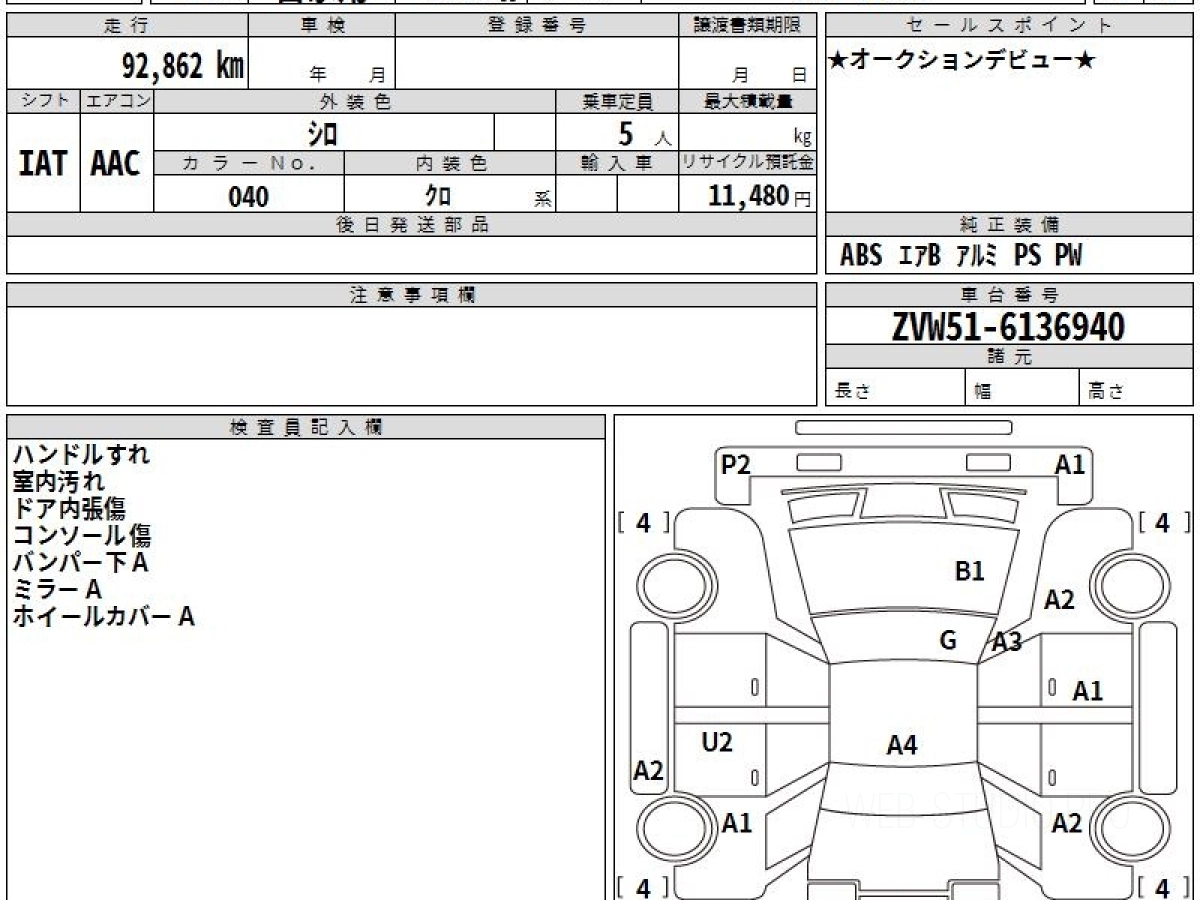Select inspector note ホイールカバーA
1200x900 pixels.
(x=103, y=616)
